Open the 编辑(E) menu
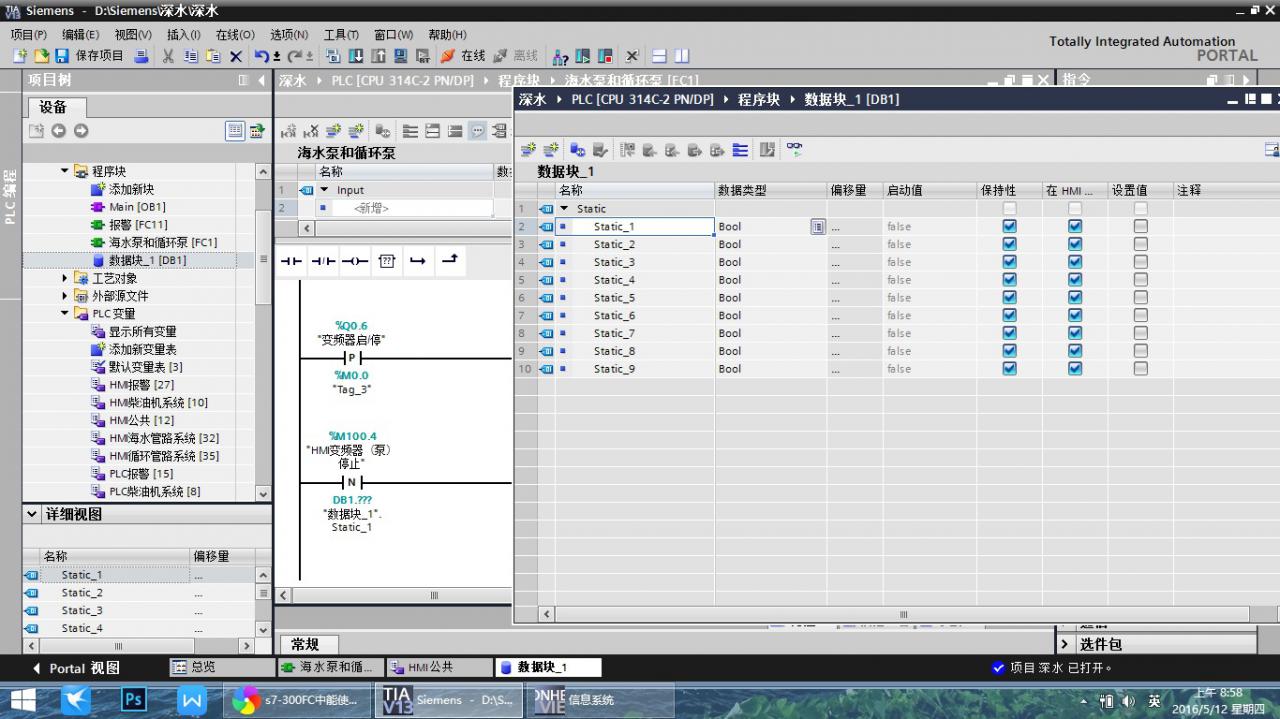The image size is (1280, 719). point(81,34)
